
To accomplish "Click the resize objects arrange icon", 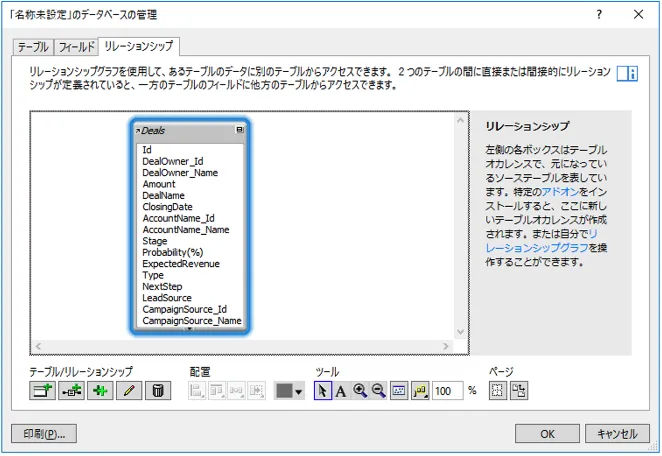I will click(256, 391).
